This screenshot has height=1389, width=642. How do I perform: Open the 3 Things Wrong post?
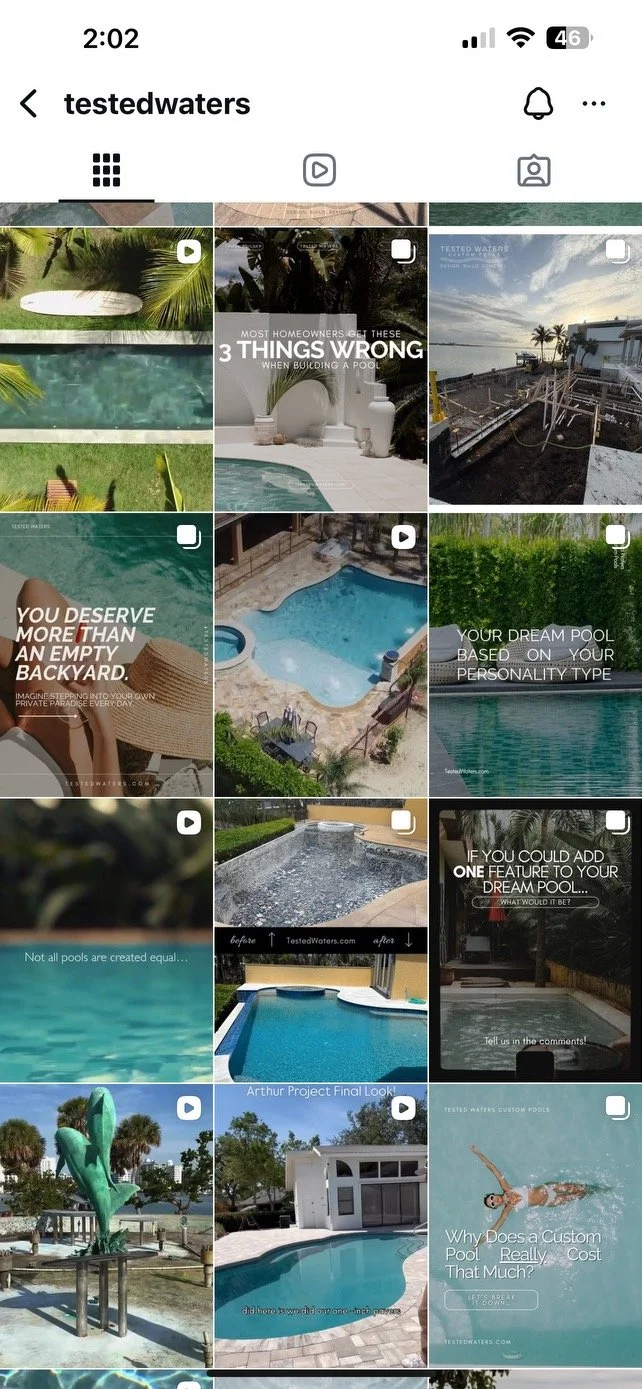320,370
